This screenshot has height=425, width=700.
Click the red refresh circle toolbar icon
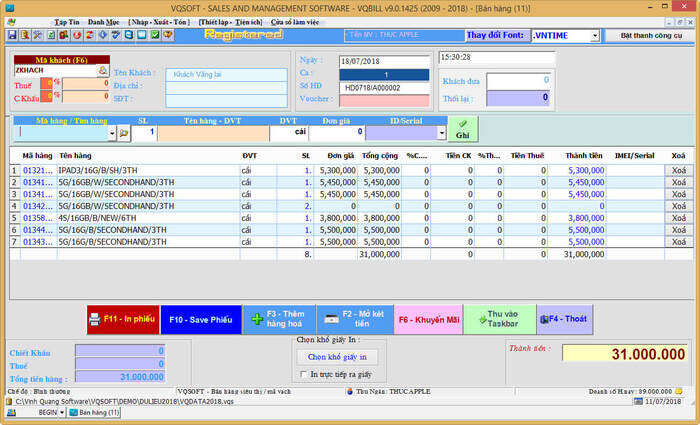[x=76, y=35]
